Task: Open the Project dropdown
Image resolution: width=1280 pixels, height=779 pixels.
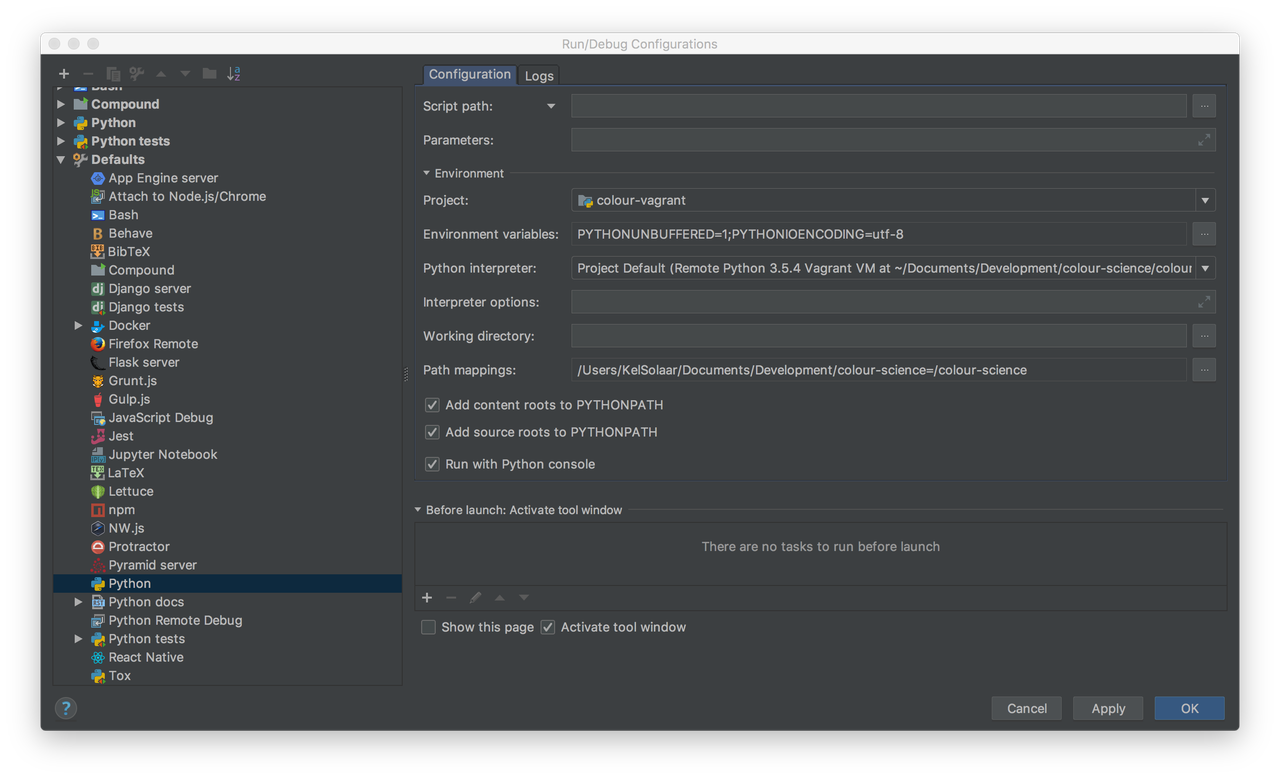Action: [1205, 200]
